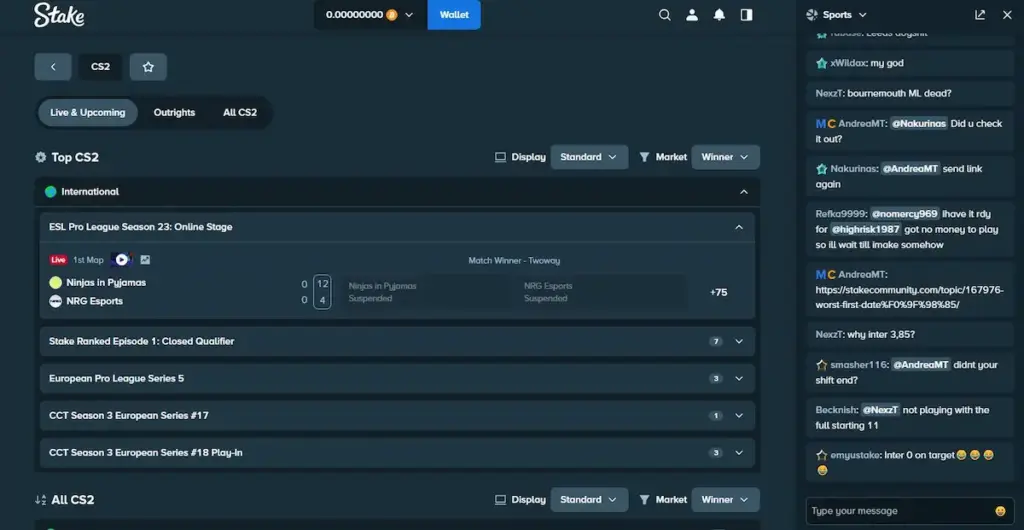1024x530 pixels.
Task: Click the @highrisk1987 mention
Action: [x=865, y=230]
